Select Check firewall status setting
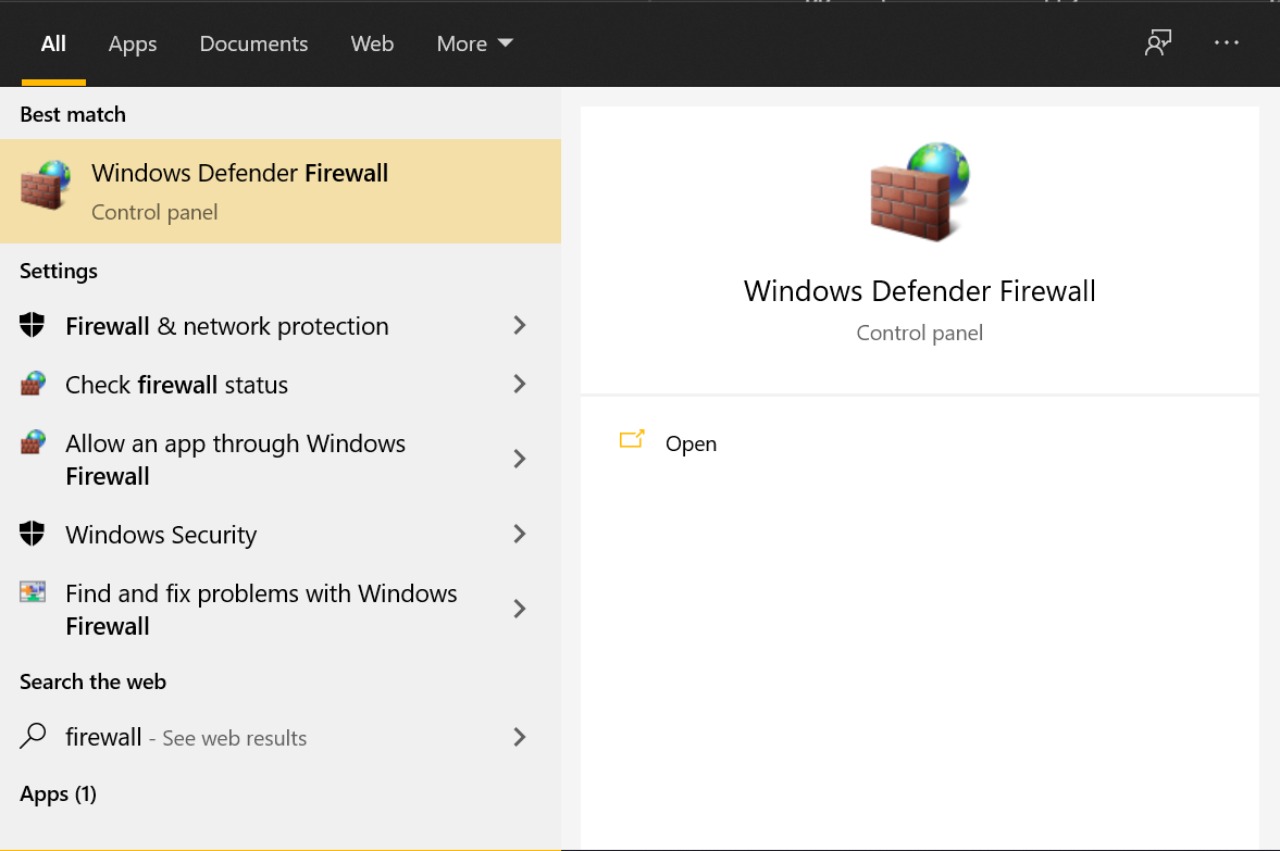 pos(280,385)
